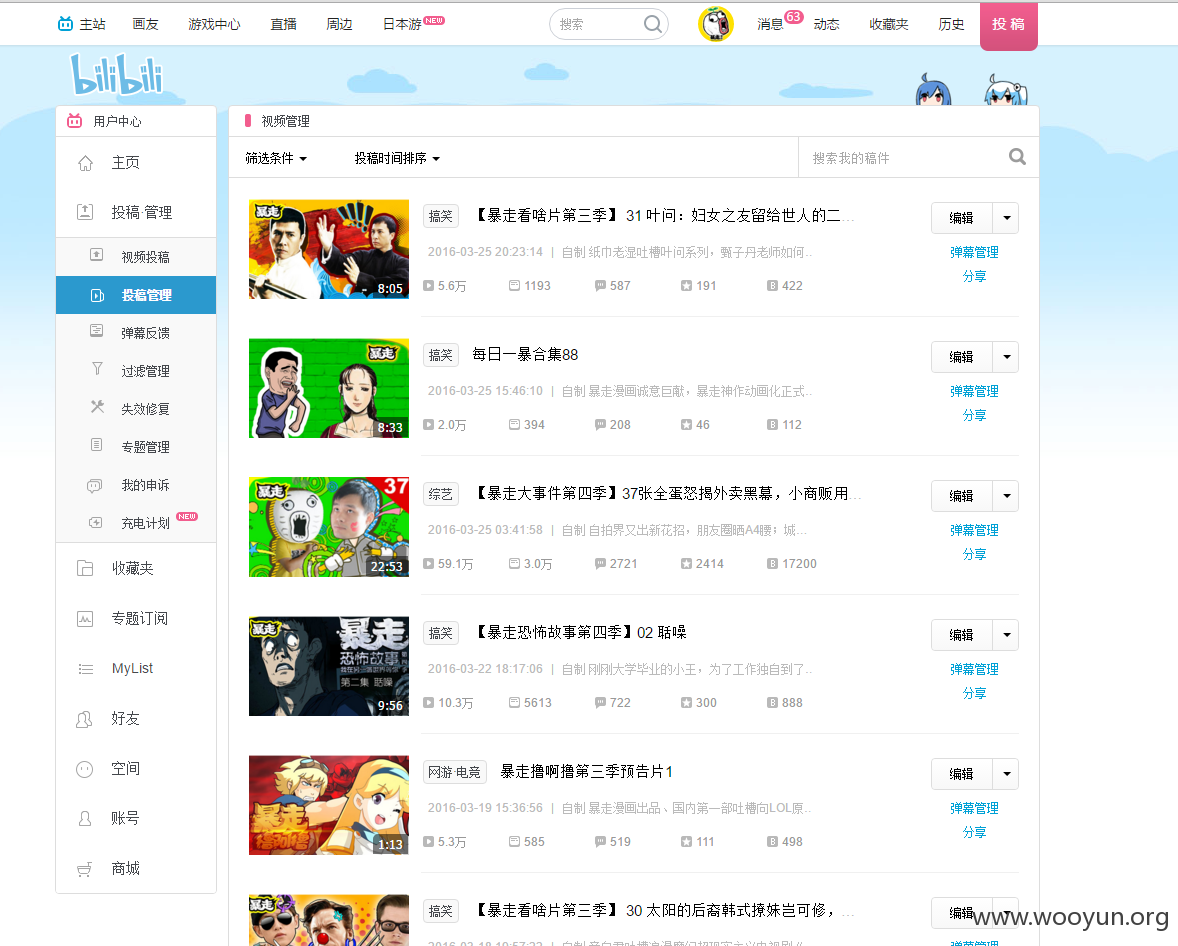The width and height of the screenshot is (1178, 946).
Task: Open the 投稿时间排序 sort dropdown
Action: [x=397, y=159]
